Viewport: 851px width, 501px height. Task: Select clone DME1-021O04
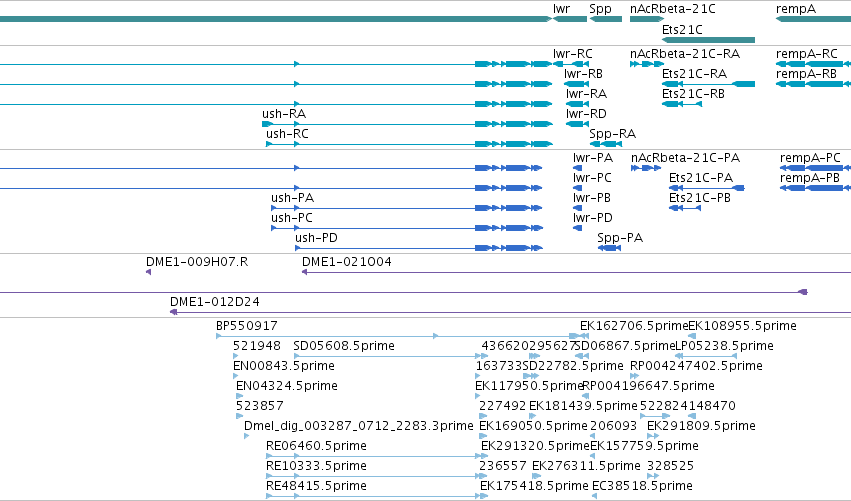tap(347, 262)
